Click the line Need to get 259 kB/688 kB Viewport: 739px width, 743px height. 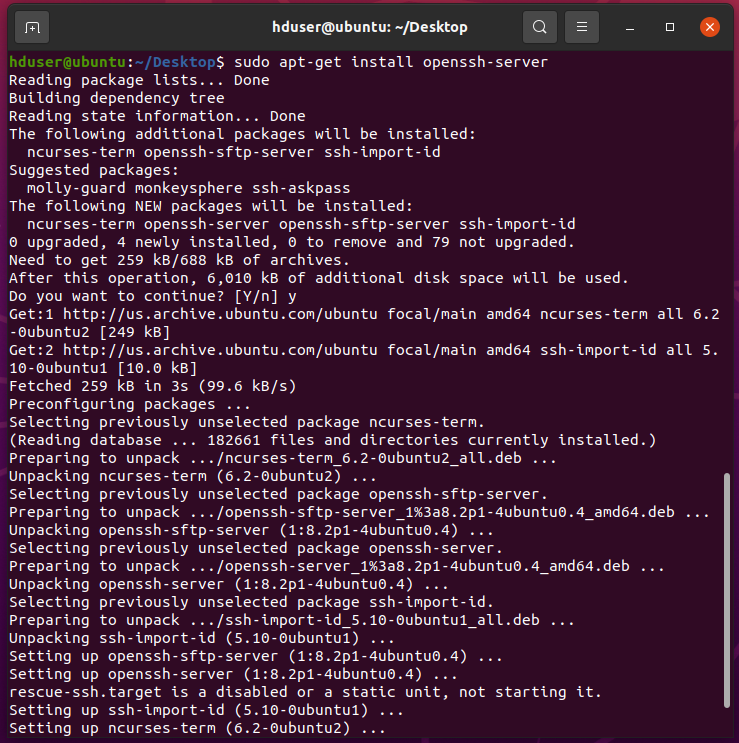click(x=179, y=260)
